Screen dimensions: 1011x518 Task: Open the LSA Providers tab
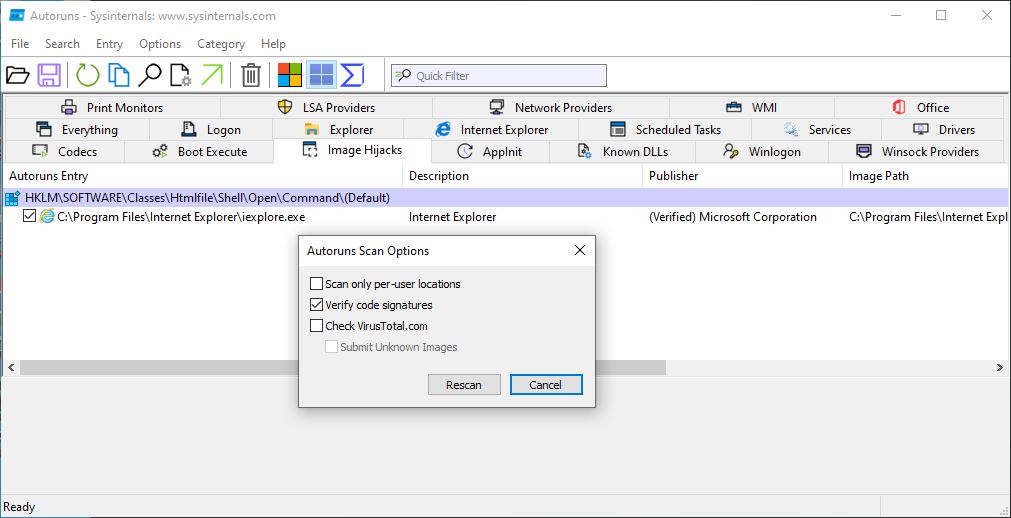[326, 108]
